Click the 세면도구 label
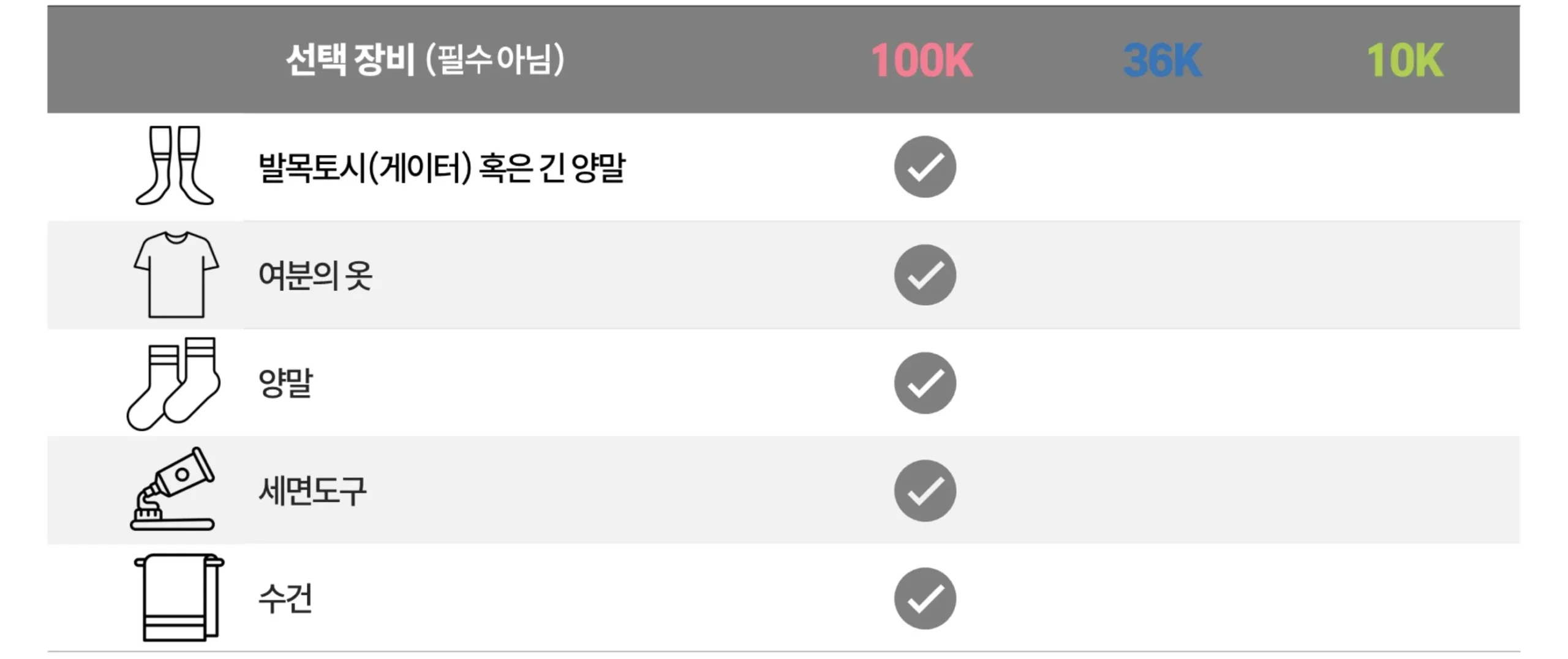The width and height of the screenshot is (1568, 659). 312,491
